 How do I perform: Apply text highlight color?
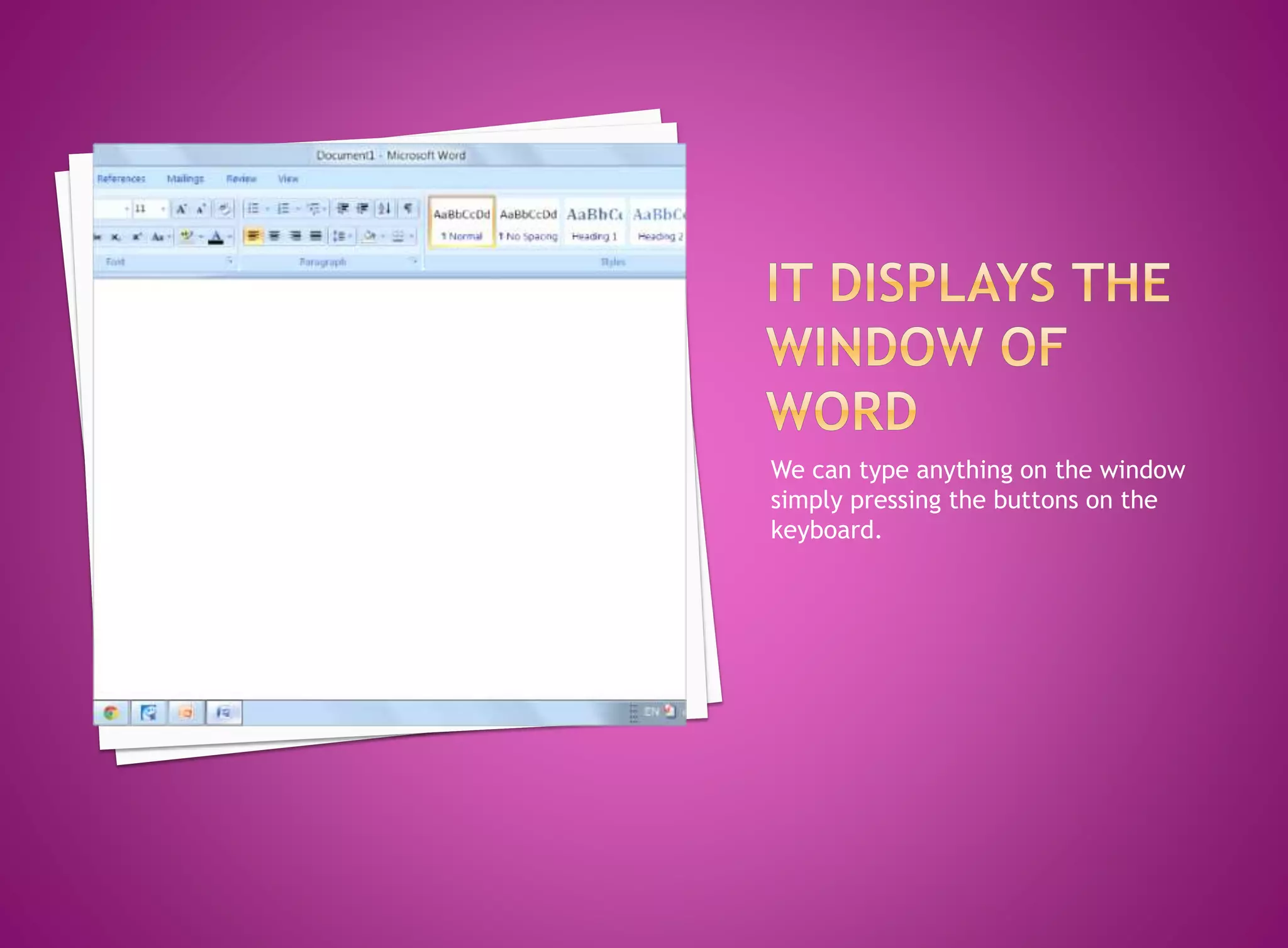[x=186, y=236]
